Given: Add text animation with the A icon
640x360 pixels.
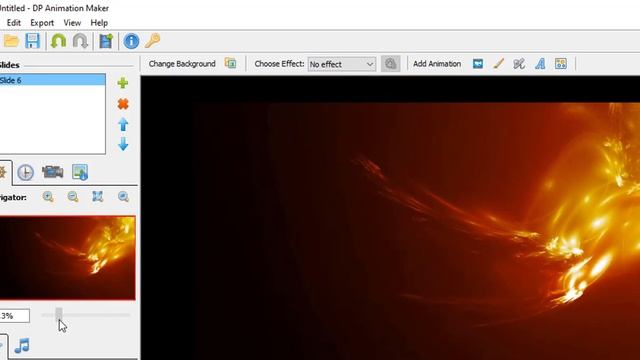Looking at the screenshot, I should click(540, 64).
